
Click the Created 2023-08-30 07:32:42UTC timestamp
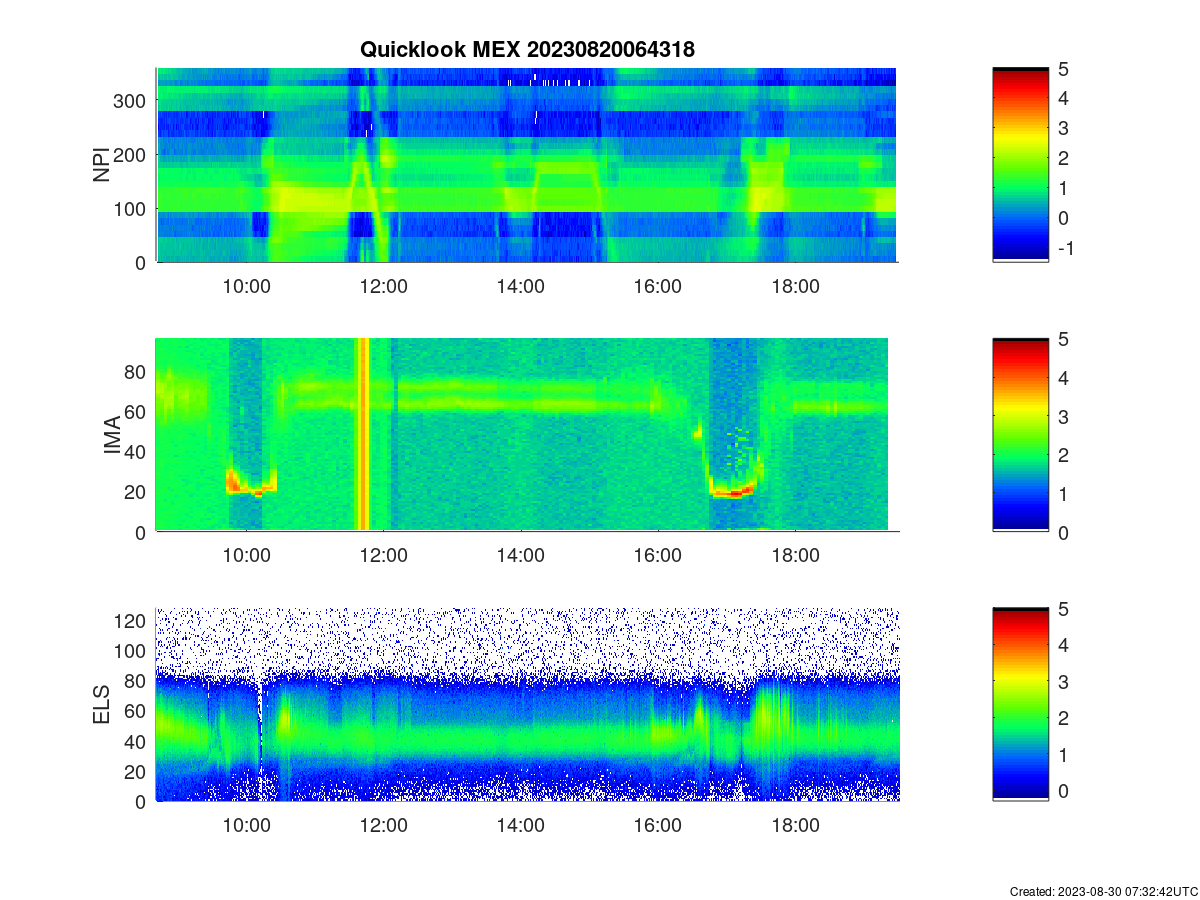(x=1103, y=891)
